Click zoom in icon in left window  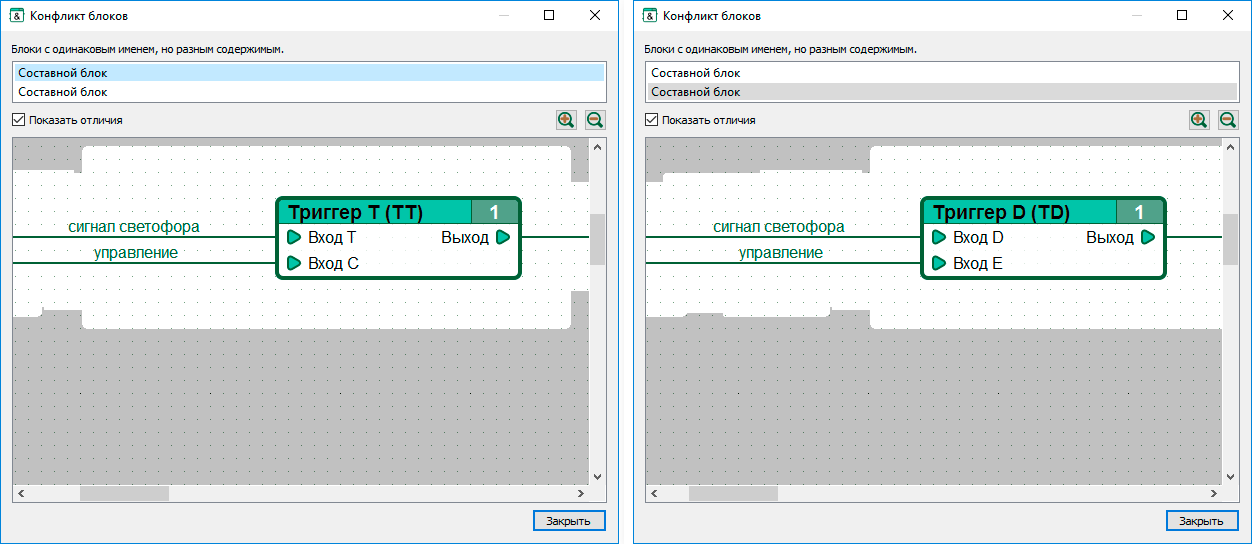click(x=566, y=120)
